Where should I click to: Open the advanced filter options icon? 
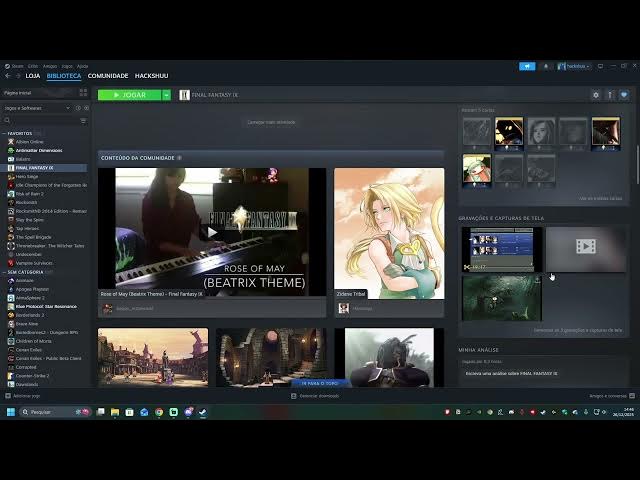[x=83, y=121]
